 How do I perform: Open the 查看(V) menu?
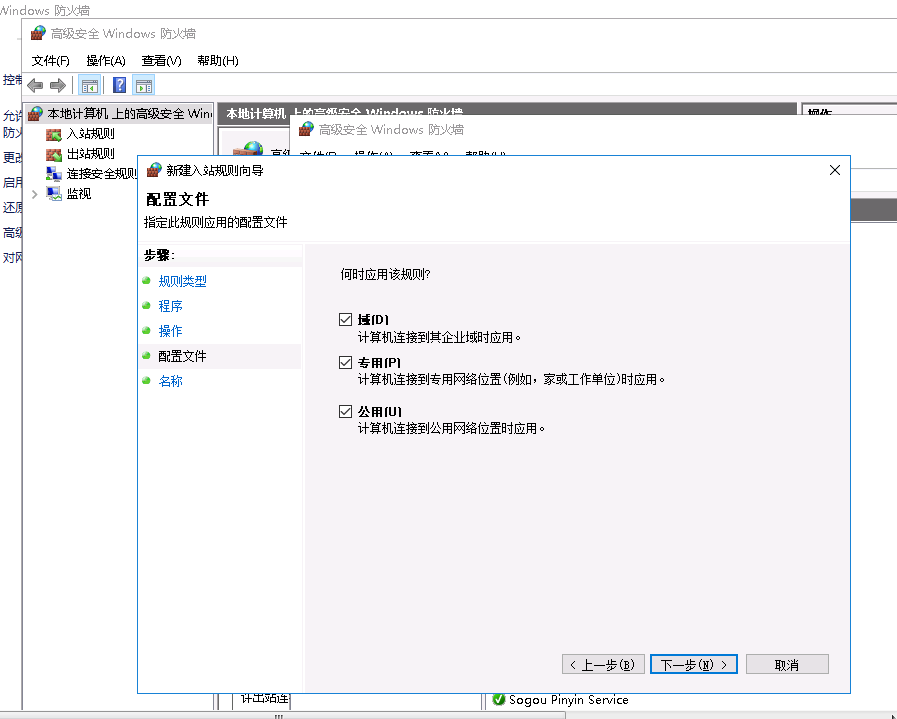coord(161,60)
